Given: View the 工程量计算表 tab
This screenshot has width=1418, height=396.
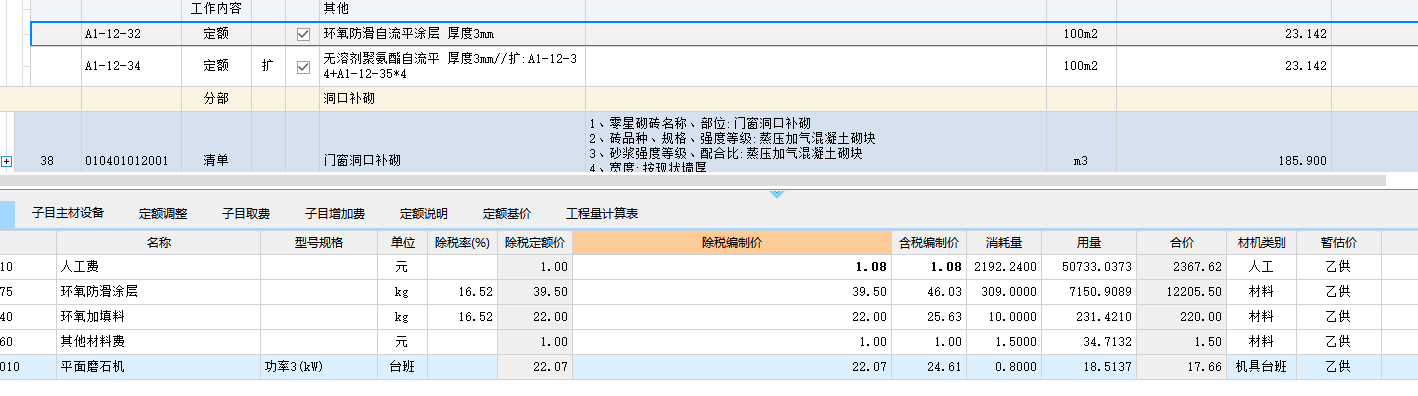Looking at the screenshot, I should point(602,214).
